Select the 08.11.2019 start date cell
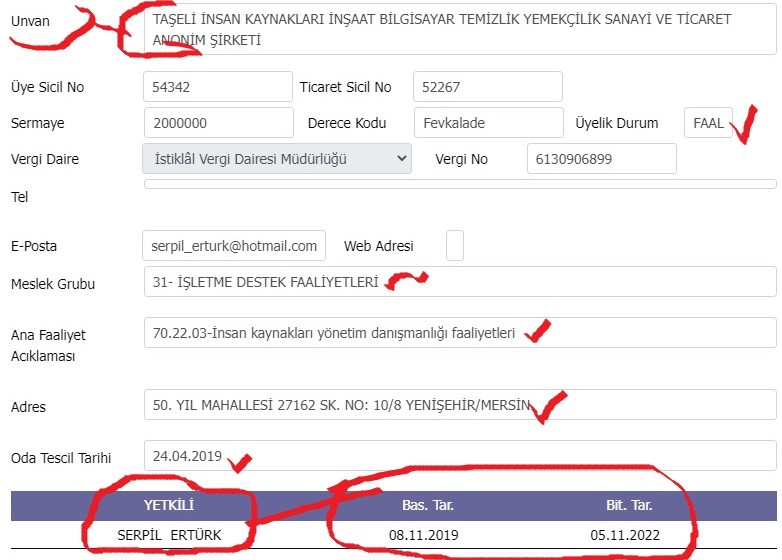This screenshot has height=560, width=782. click(423, 535)
